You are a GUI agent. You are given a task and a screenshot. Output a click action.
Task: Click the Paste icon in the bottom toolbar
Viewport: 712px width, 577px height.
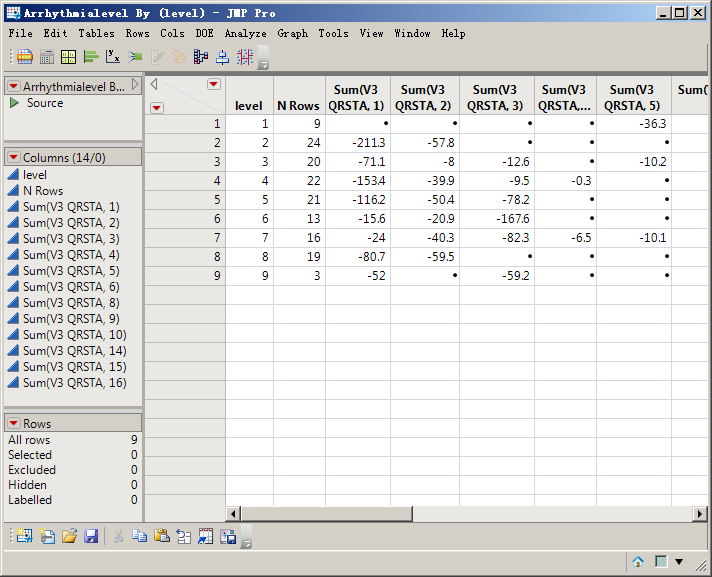click(162, 536)
